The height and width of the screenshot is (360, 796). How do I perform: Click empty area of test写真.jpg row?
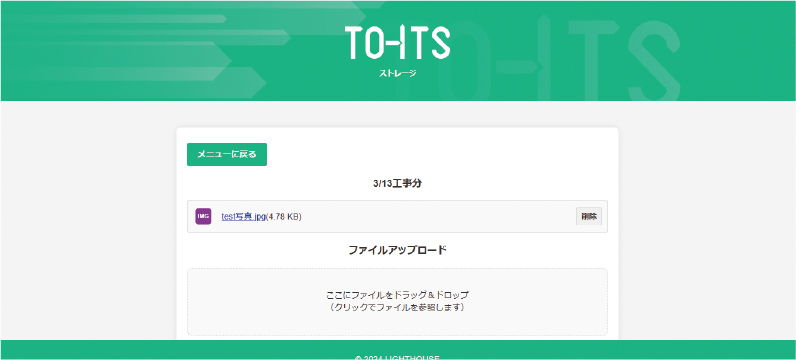point(437,216)
